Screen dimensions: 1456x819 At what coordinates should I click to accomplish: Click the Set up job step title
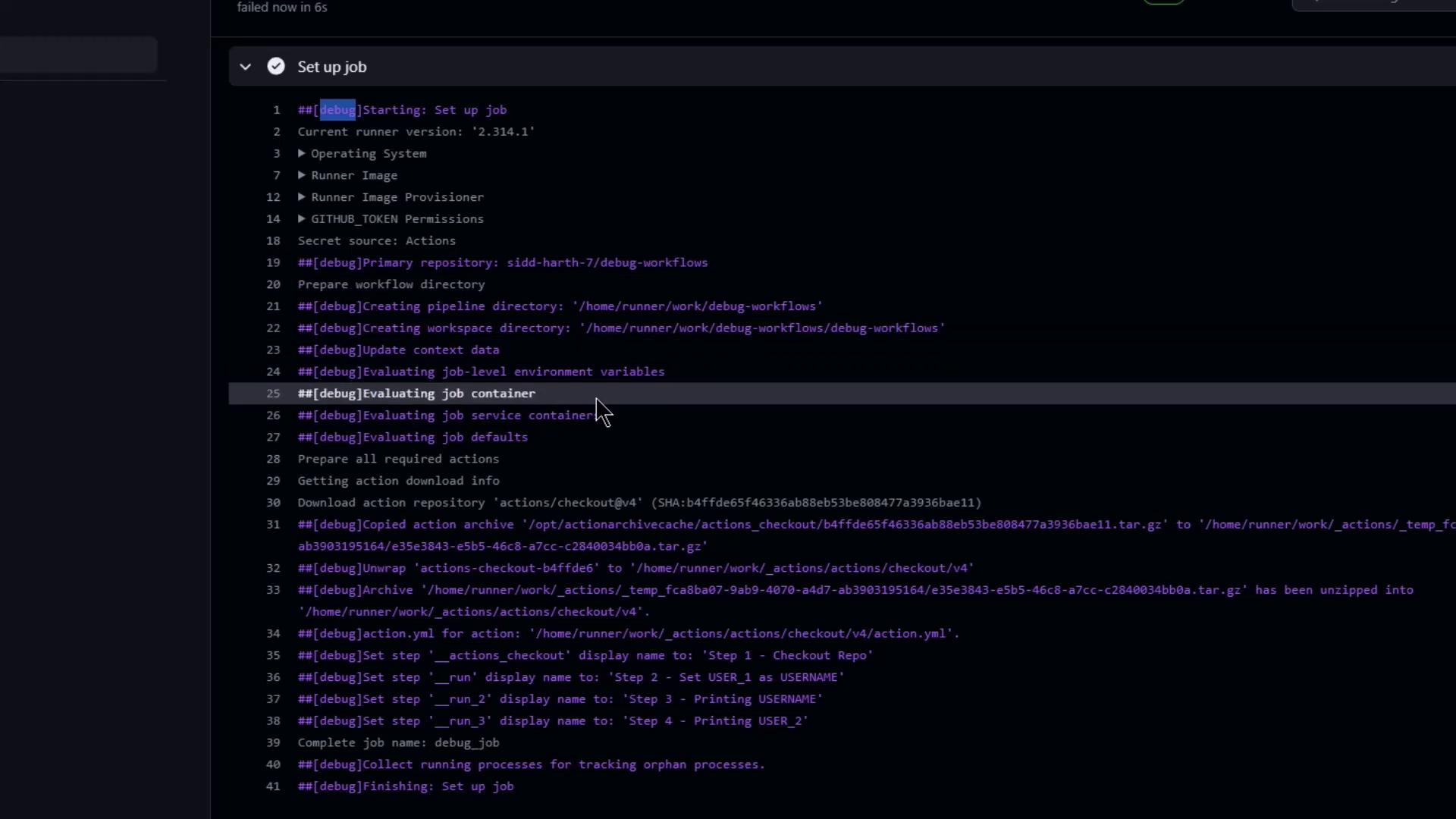pos(332,67)
